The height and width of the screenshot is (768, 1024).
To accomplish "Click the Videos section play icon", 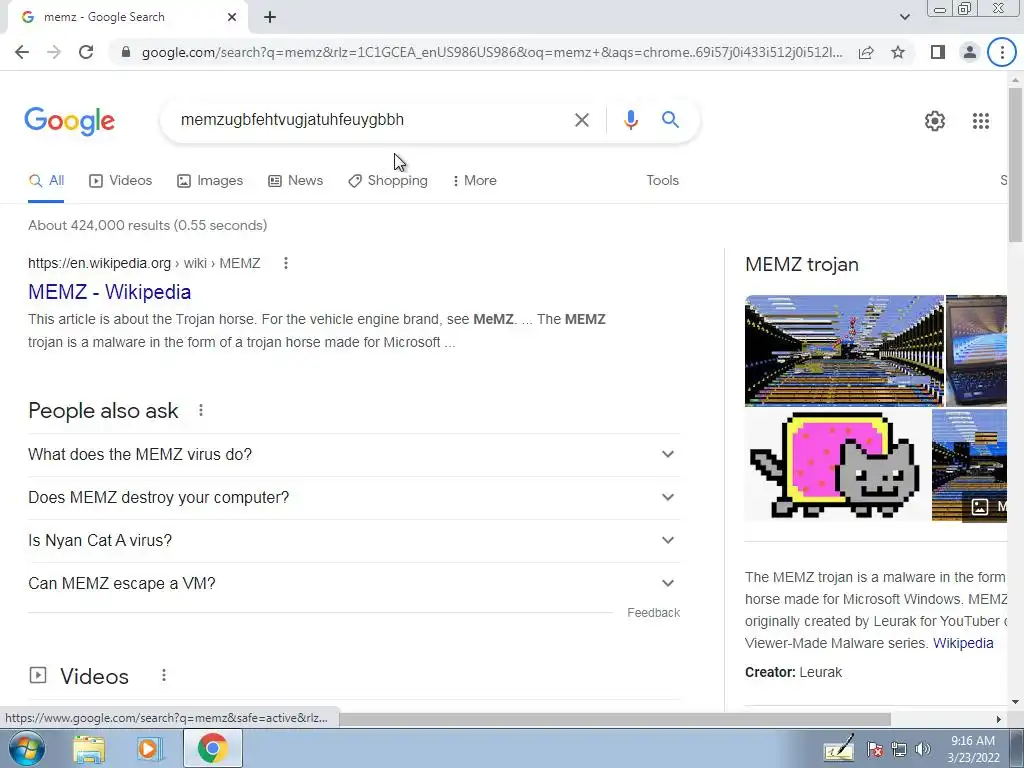I will (38, 675).
